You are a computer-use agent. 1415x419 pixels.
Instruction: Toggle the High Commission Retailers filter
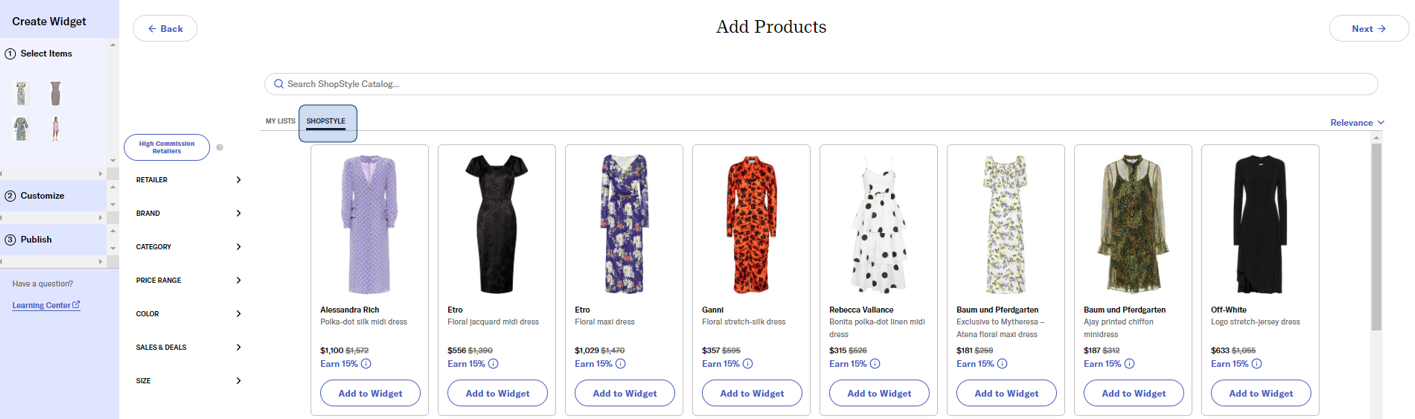coord(167,148)
